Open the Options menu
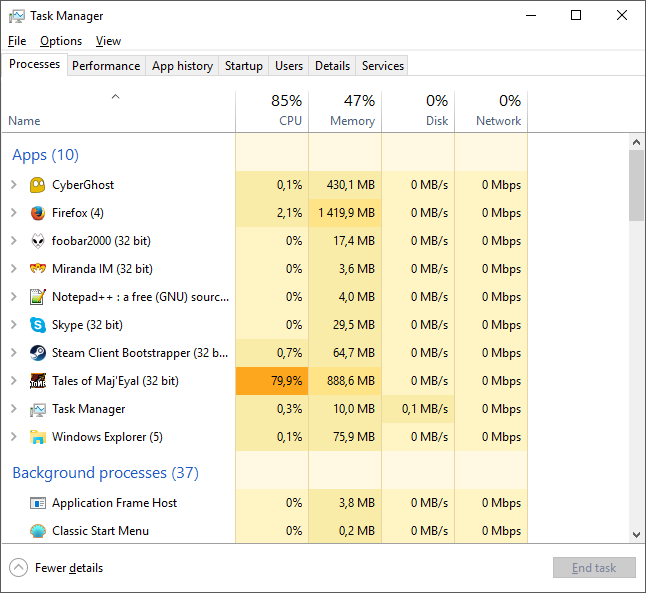Screen dimensions: 646x593 (x=61, y=41)
